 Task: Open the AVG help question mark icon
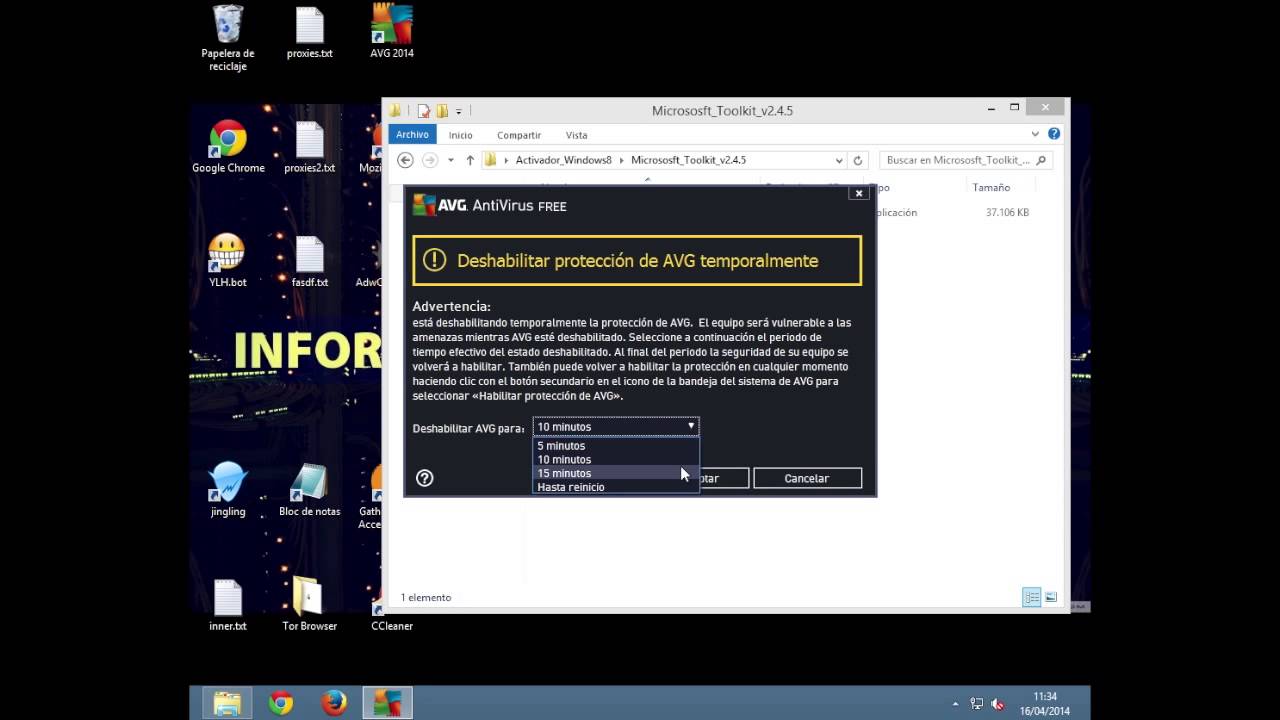(x=425, y=478)
